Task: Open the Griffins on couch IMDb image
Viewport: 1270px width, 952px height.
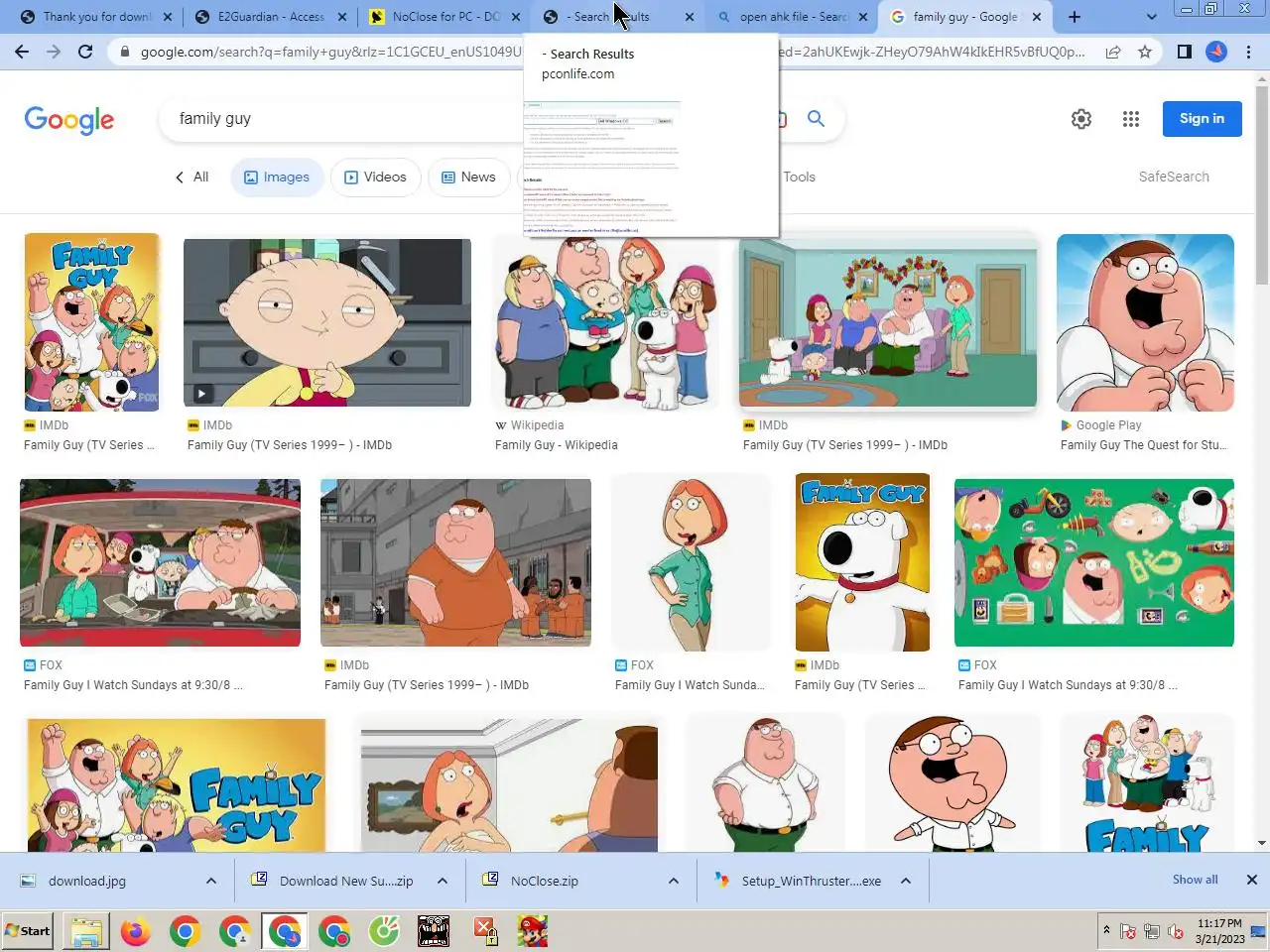Action: click(888, 322)
